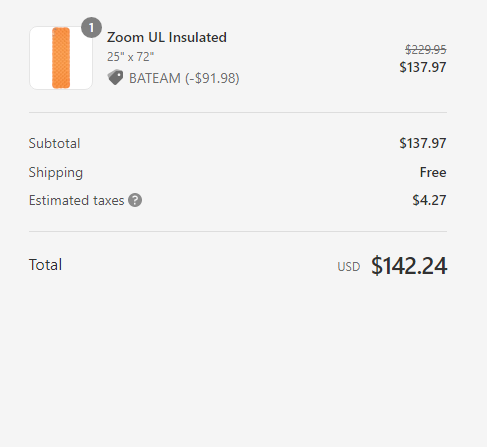The image size is (487, 447).
Task: Open the orange sleeping pad product thumbnail
Action: [x=61, y=58]
